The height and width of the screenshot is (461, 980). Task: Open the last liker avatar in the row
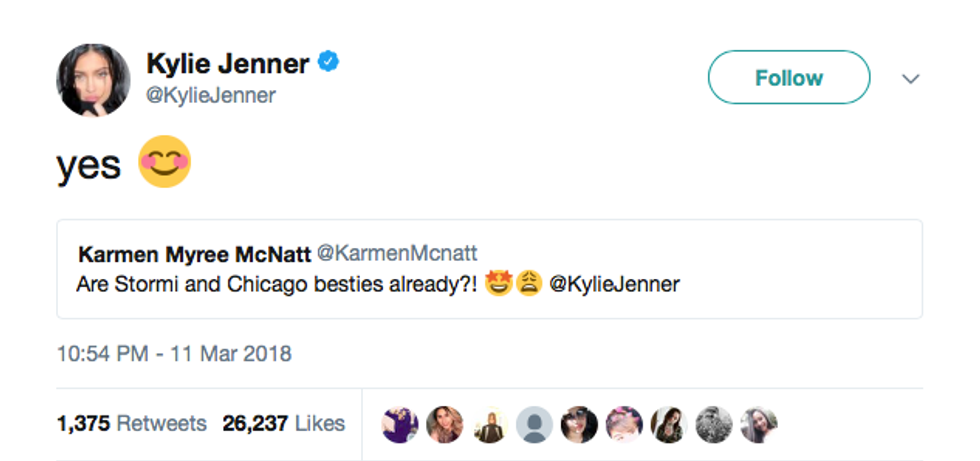click(759, 424)
